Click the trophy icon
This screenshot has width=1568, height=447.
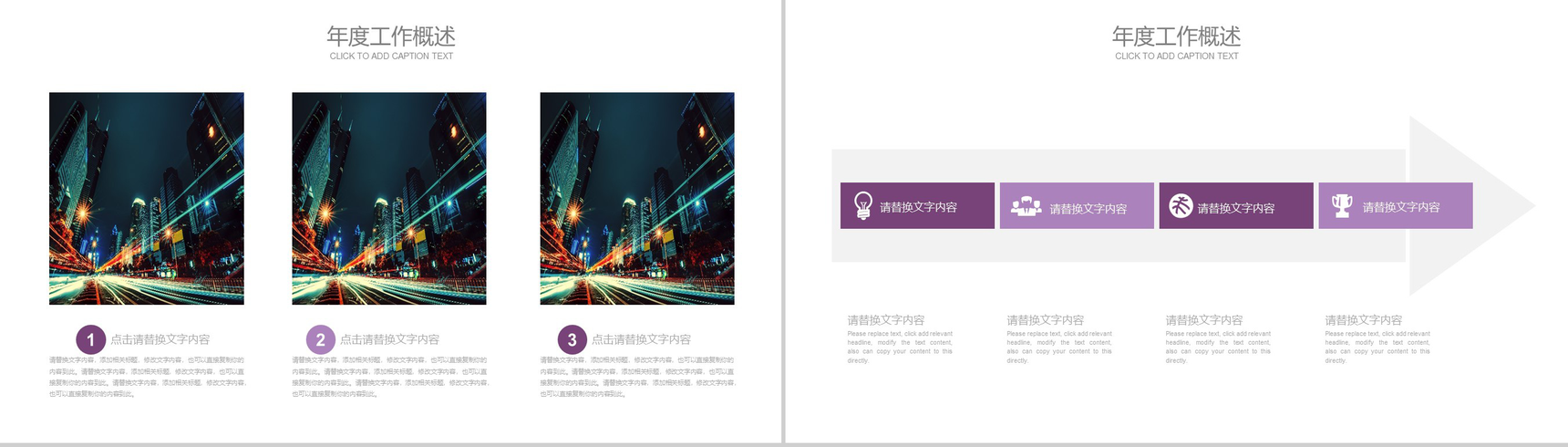click(1342, 205)
